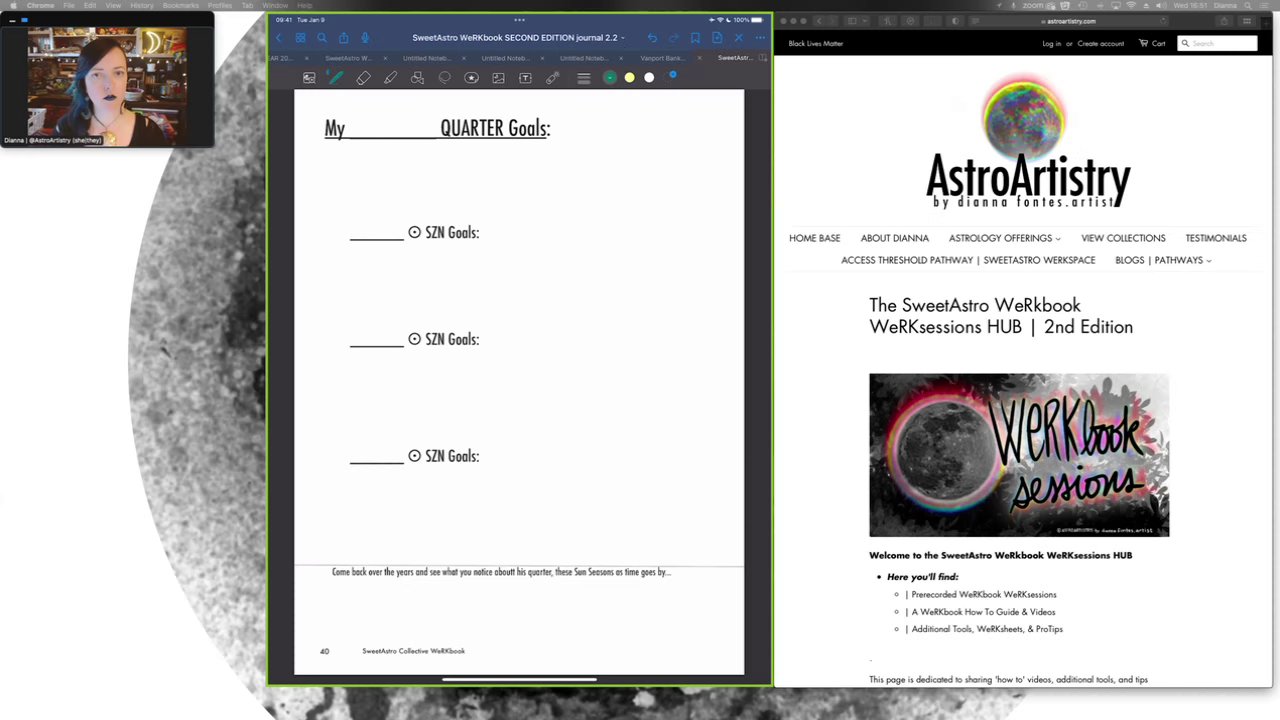The width and height of the screenshot is (1280, 720).
Task: Click the Black Lives Matter link
Action: [816, 43]
